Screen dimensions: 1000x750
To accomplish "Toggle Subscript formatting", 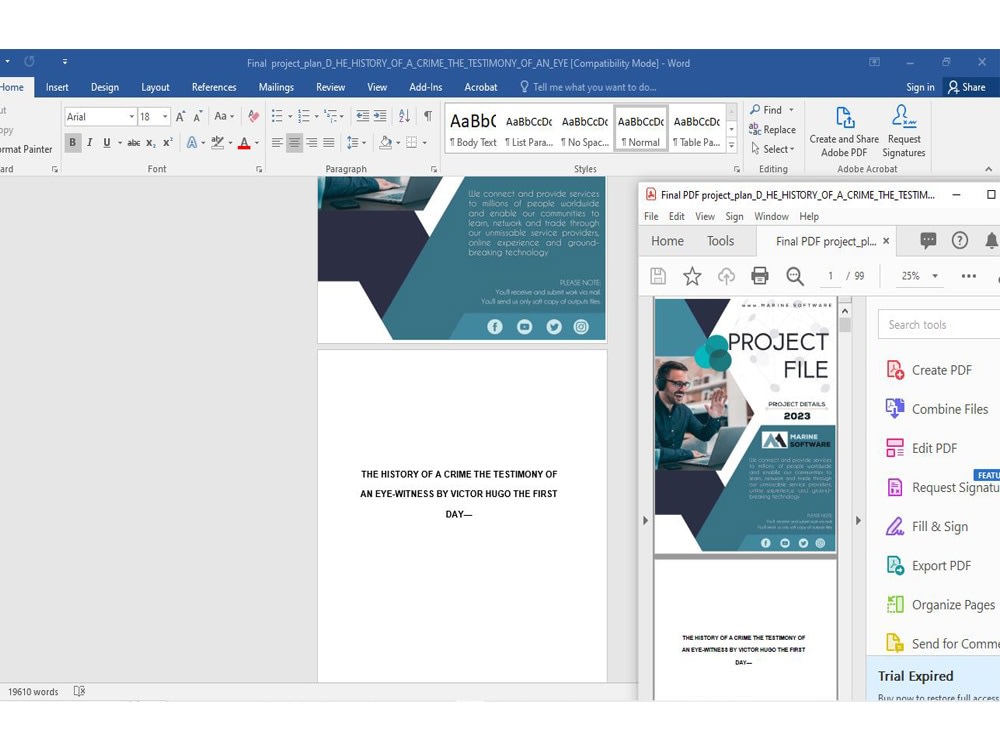I will click(151, 143).
